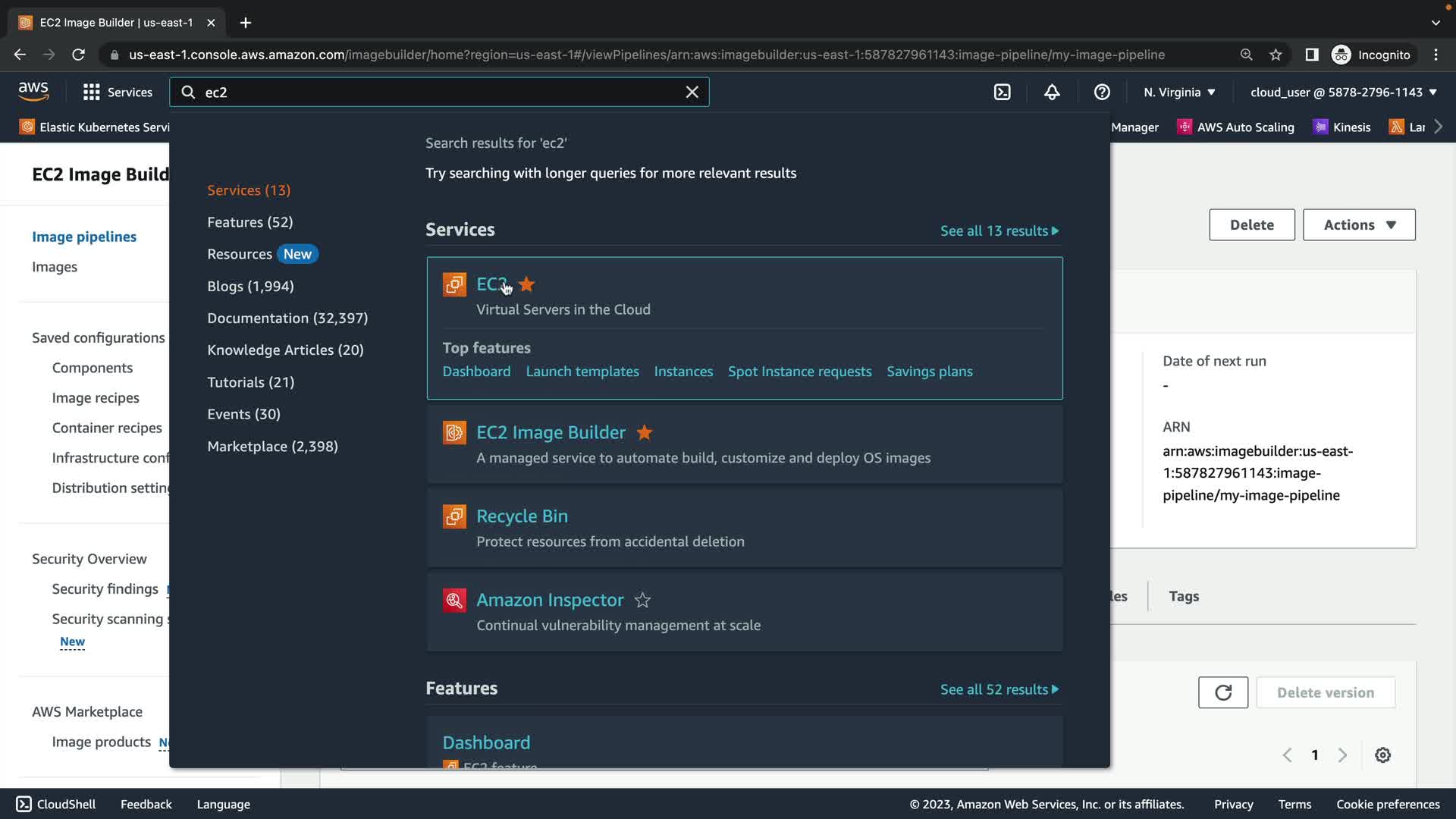Clear the search box with X icon

(692, 93)
